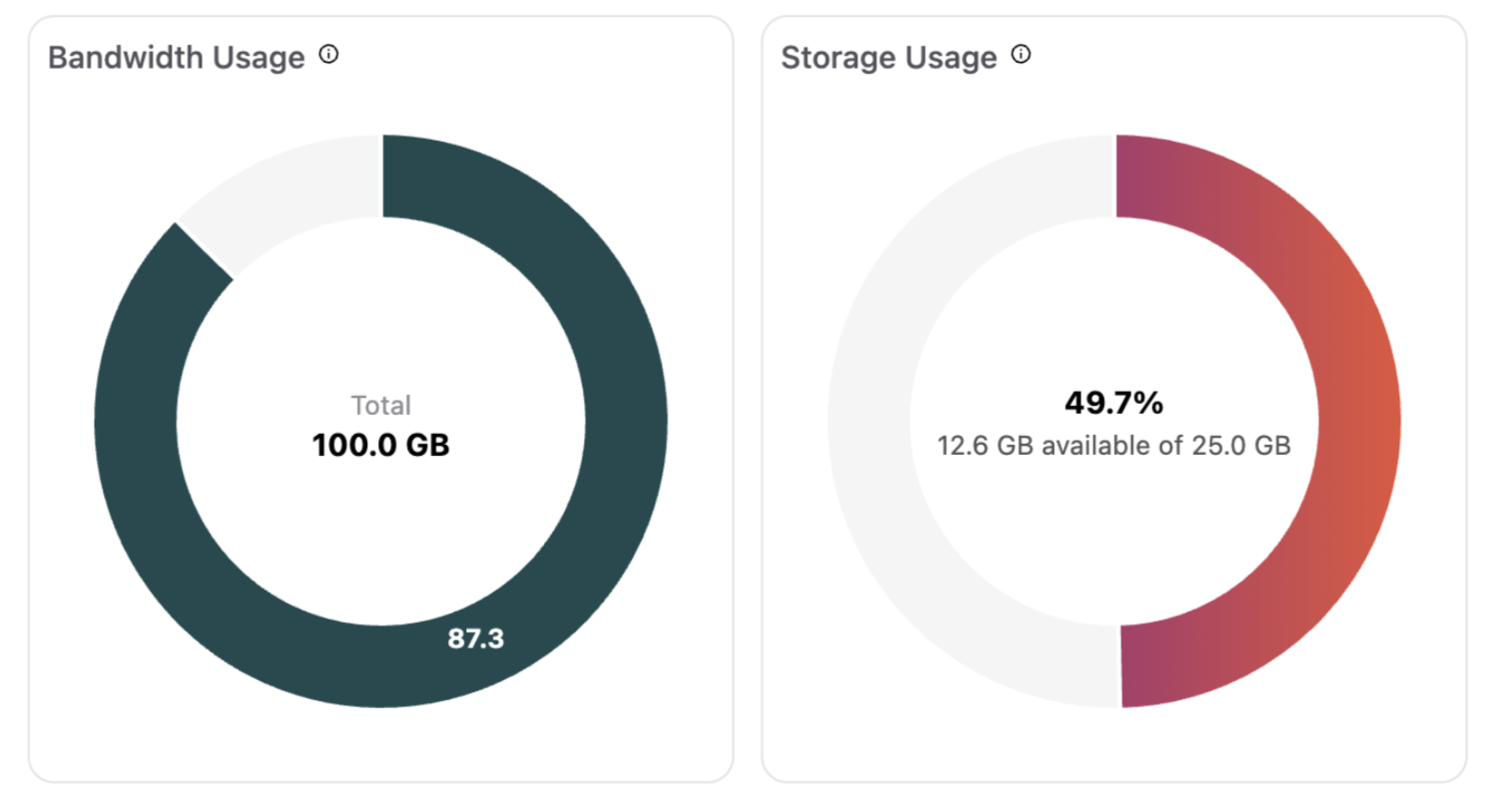Viewport: 1491px width, 812px height.
Task: Select the Storage Usage card heading
Action: coord(889,58)
